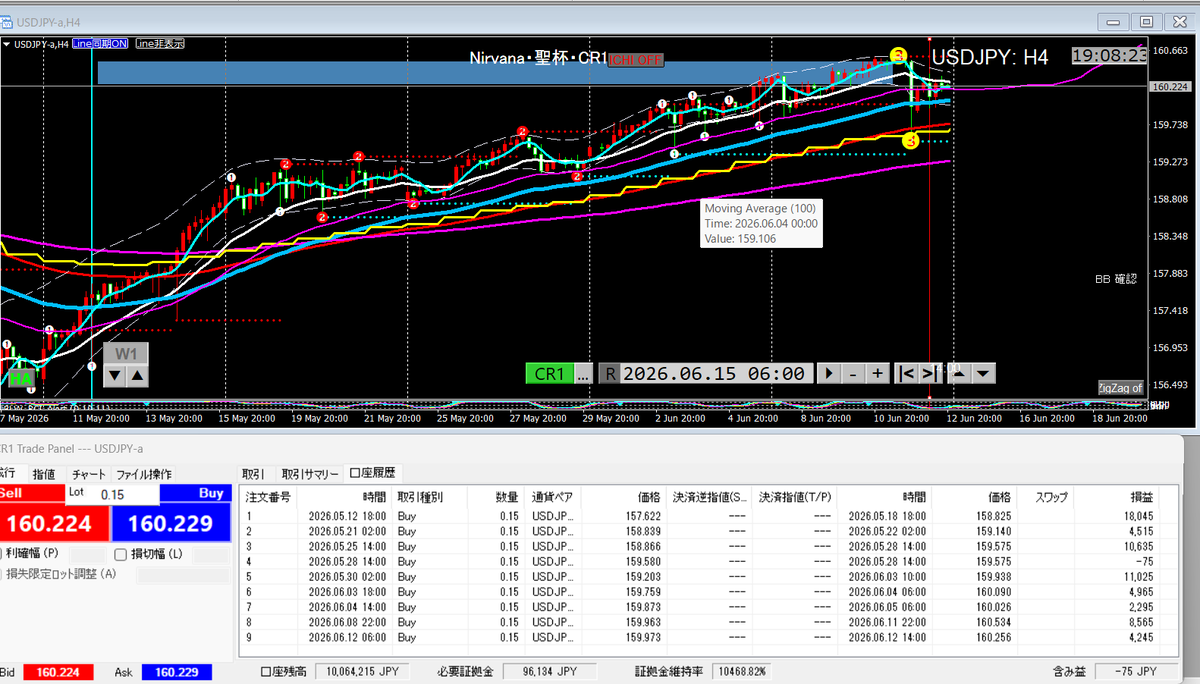Click the W1 timeframe label
This screenshot has width=1200, height=684.
[x=127, y=353]
